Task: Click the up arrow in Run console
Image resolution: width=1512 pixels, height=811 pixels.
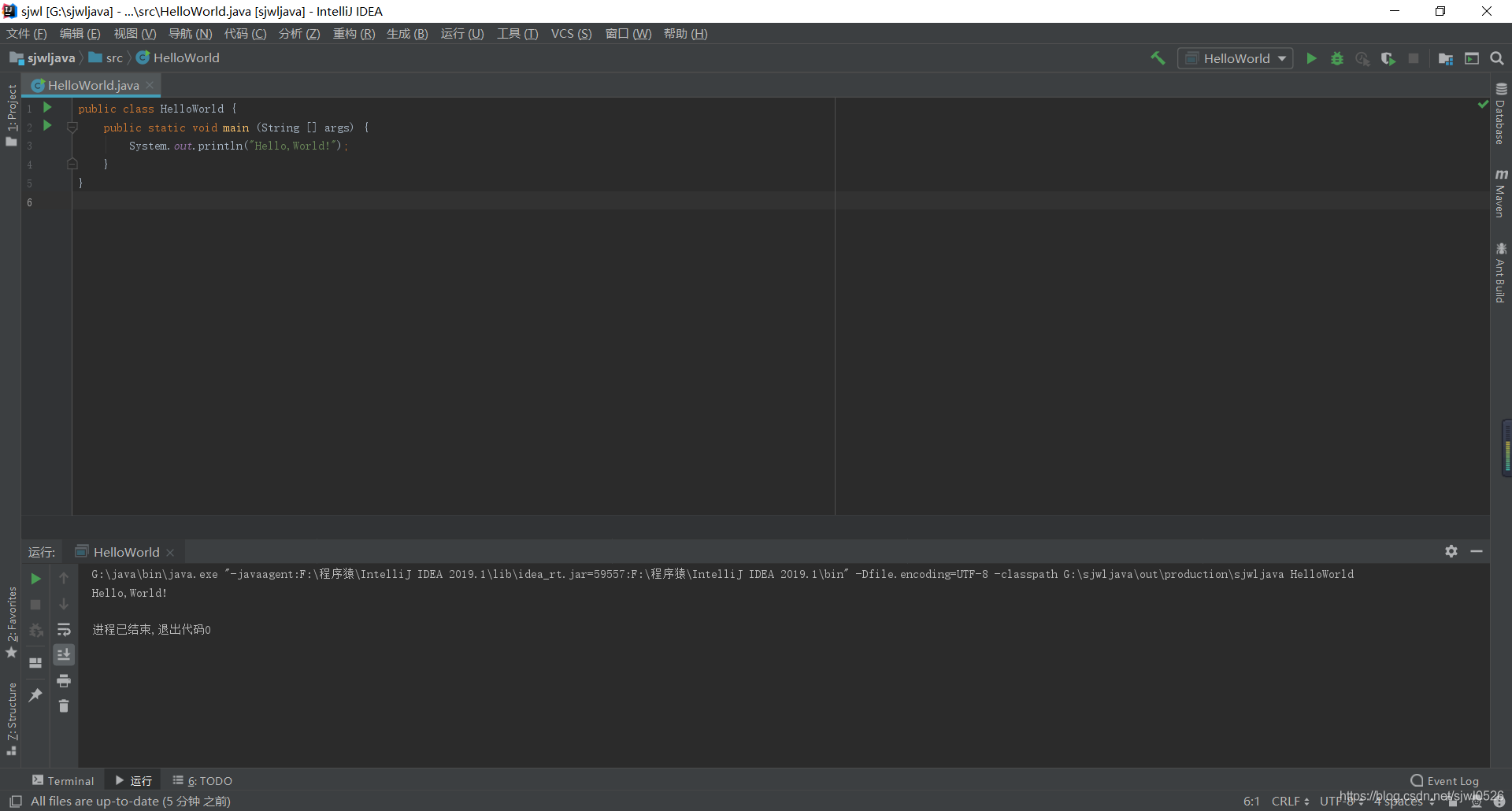Action: click(x=64, y=578)
